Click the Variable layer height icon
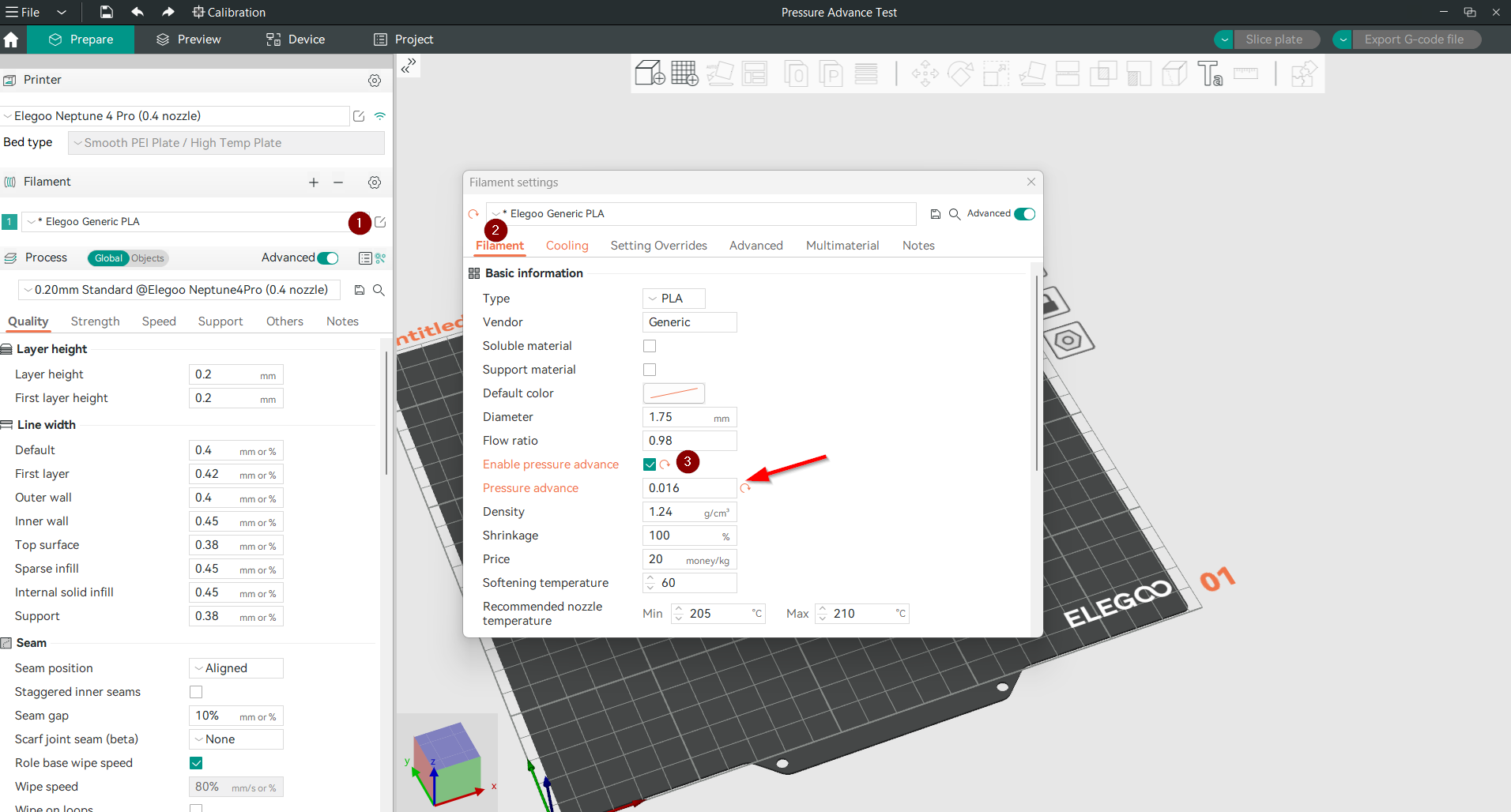Screen dimensions: 1511x812 point(866,73)
